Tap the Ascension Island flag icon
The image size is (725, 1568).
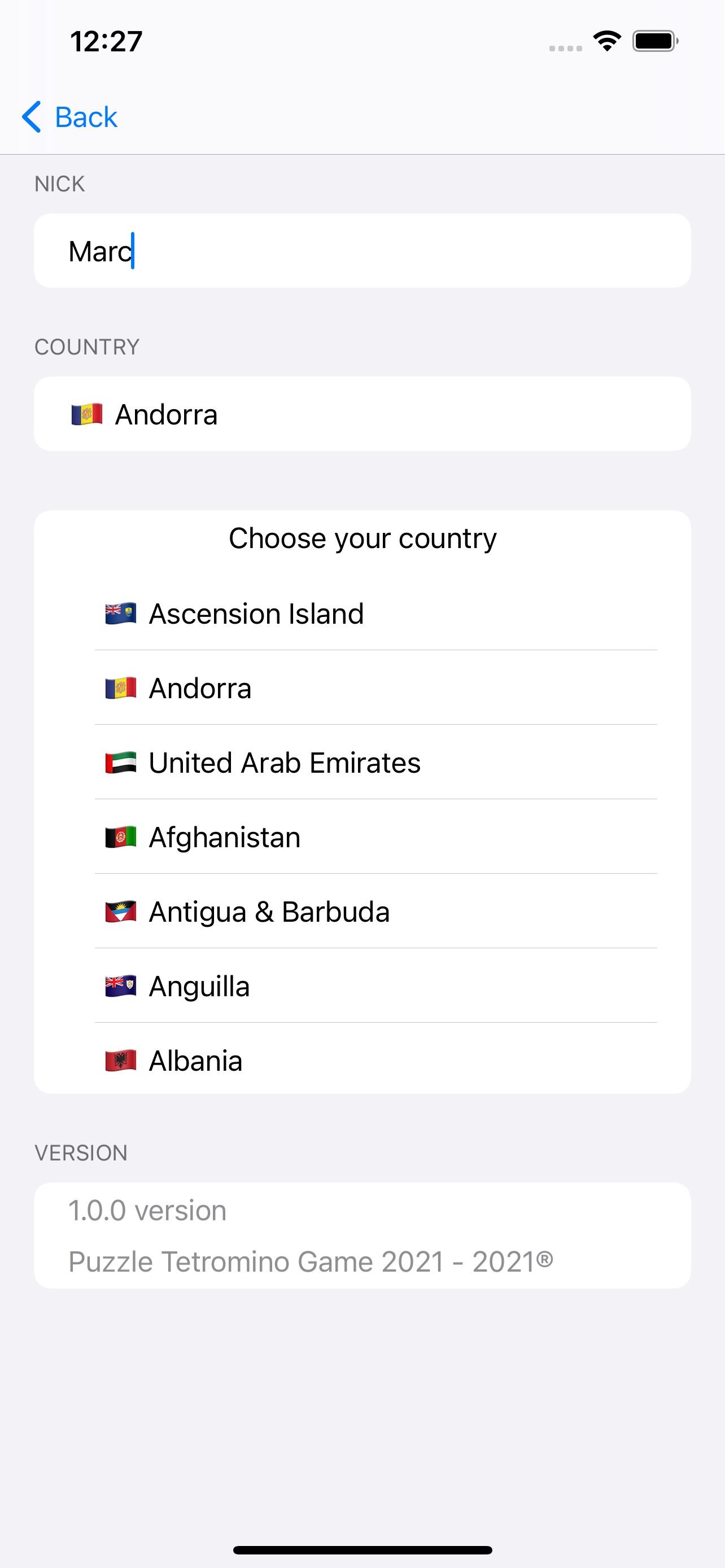coord(120,614)
